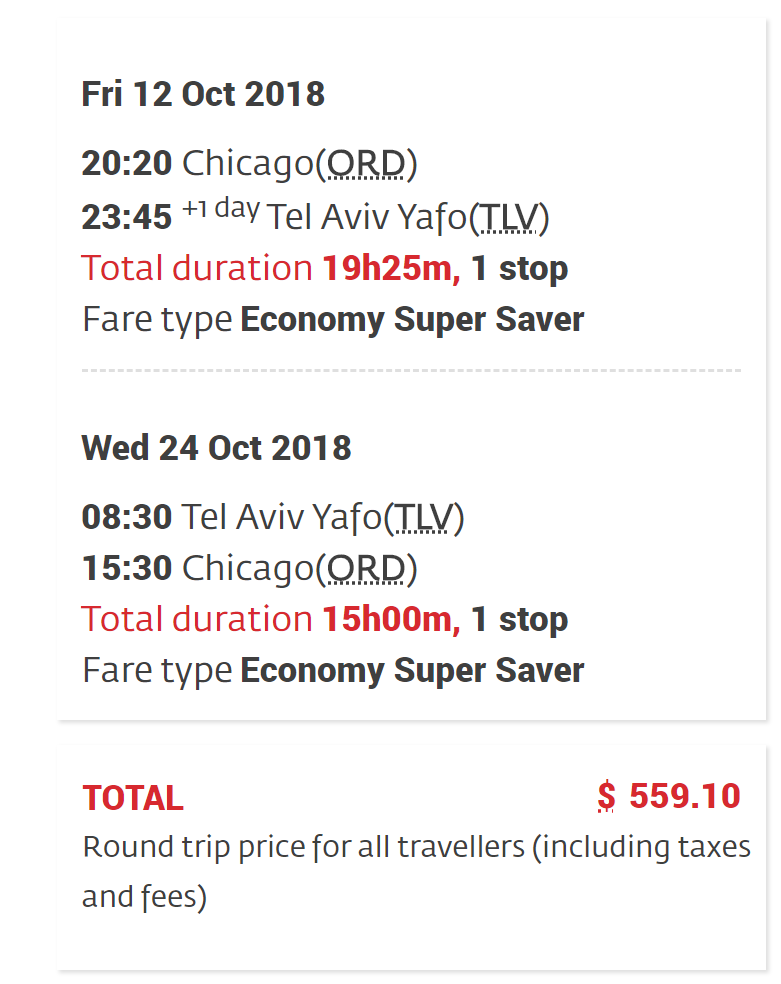Click the underlined dollar currency symbol
Screen dimensions: 781x984
pos(606,796)
